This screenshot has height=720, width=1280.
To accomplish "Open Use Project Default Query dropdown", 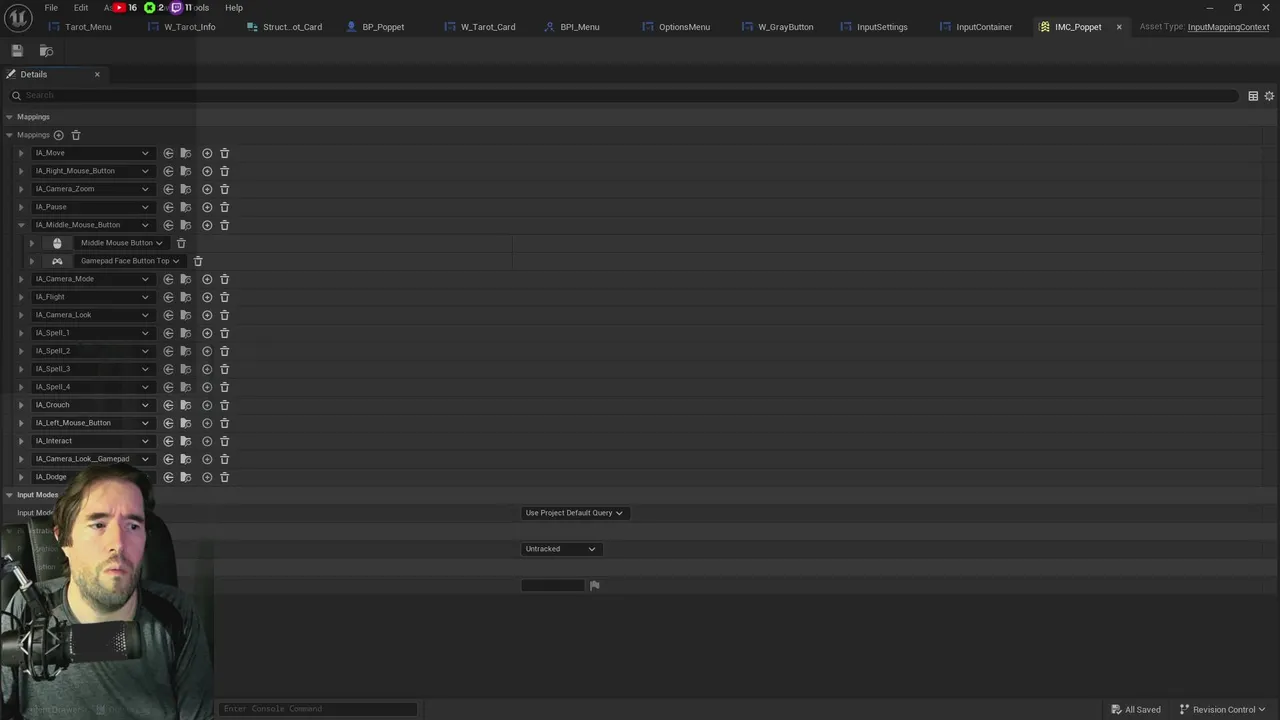I will coord(574,513).
